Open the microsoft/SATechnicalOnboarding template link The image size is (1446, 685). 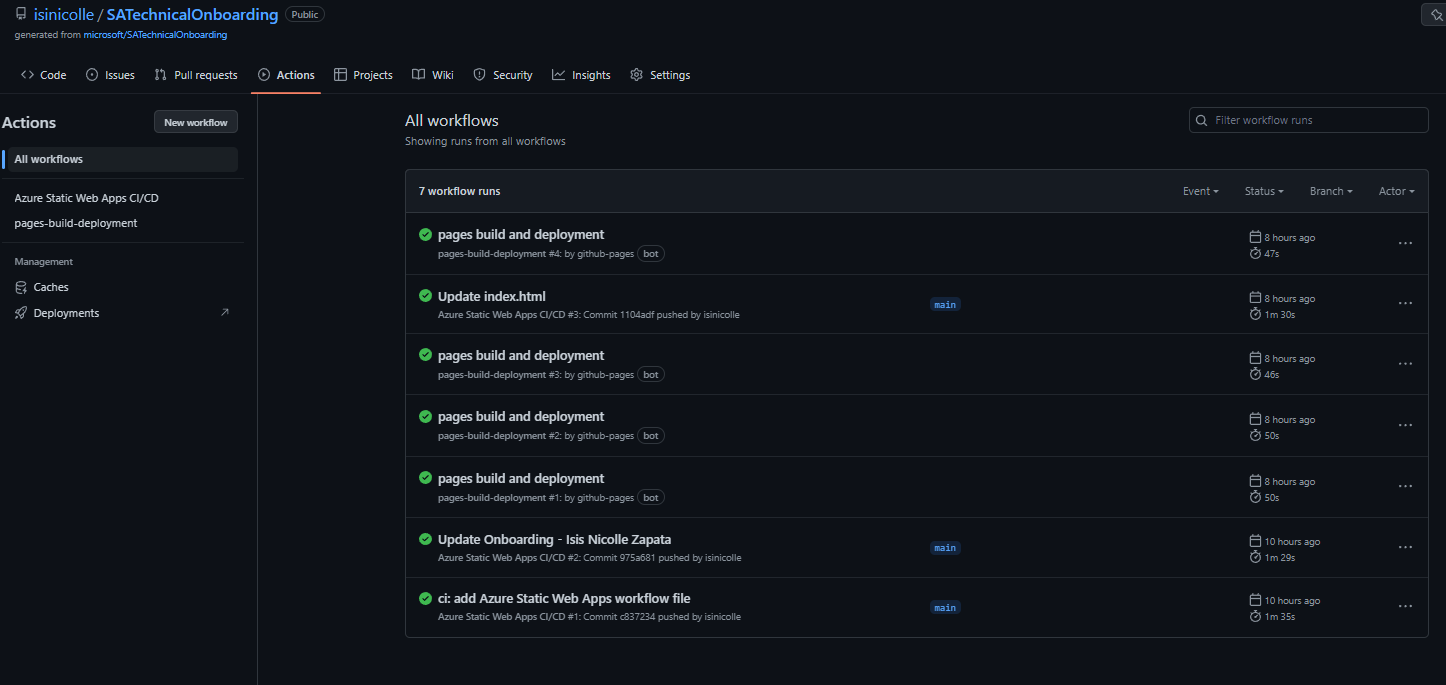tap(155, 35)
